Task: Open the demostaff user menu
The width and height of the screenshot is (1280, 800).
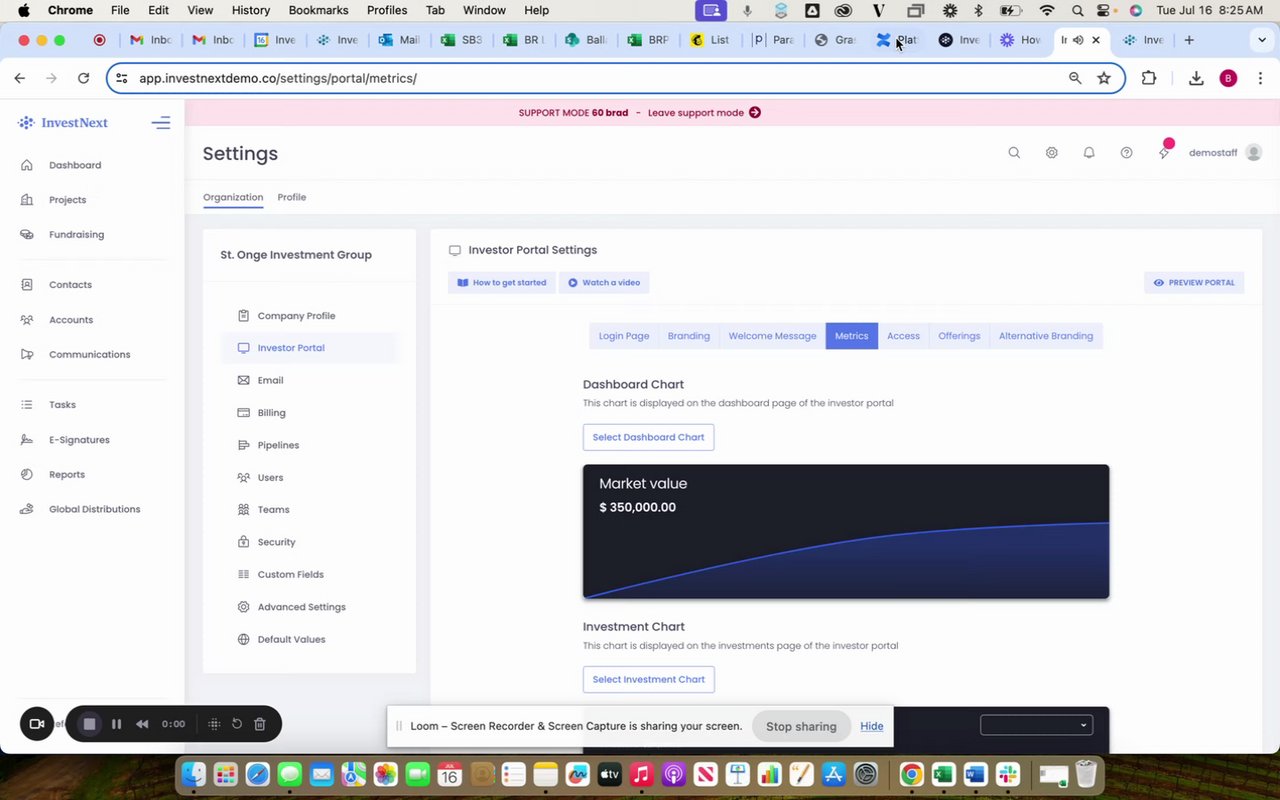Action: [1225, 153]
